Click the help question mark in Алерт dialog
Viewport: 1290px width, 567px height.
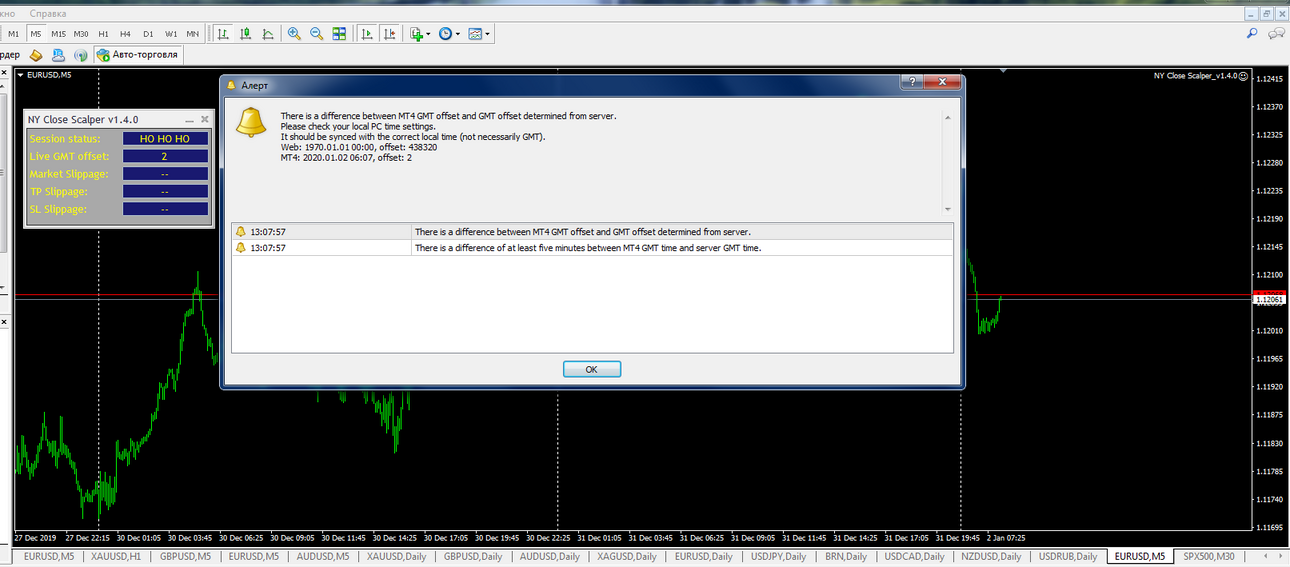click(x=912, y=82)
